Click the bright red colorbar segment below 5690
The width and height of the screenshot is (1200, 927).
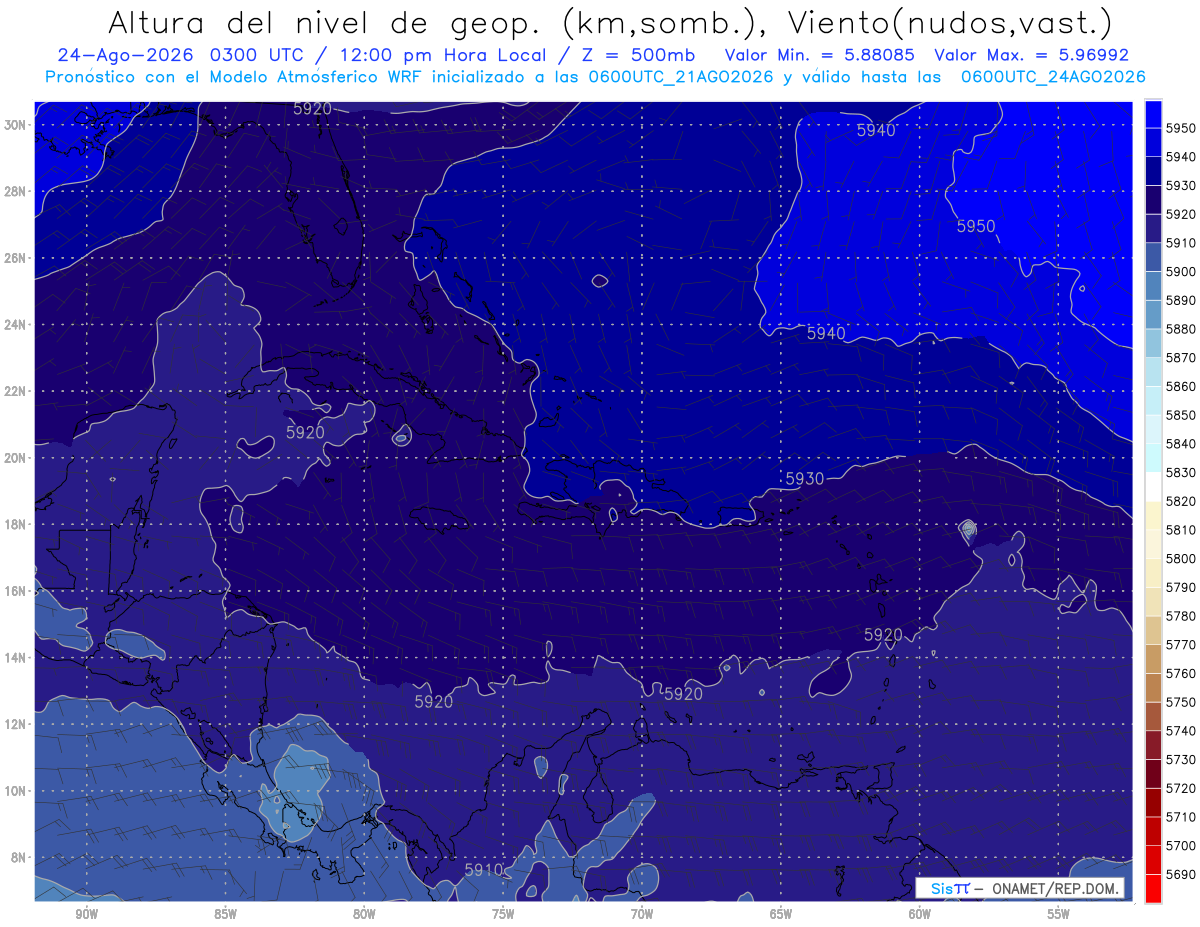[x=1153, y=888]
